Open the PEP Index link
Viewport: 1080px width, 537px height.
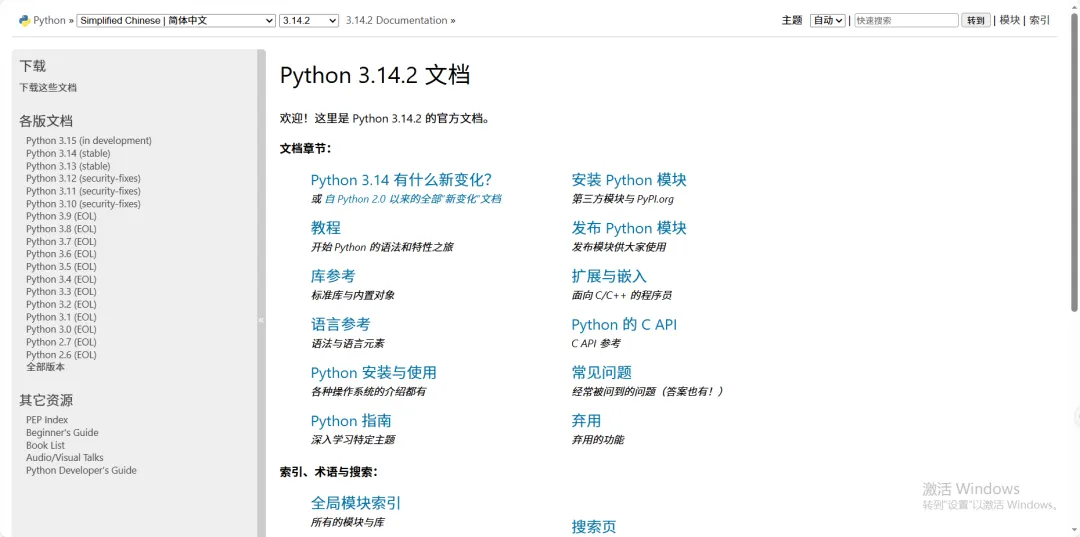(47, 420)
